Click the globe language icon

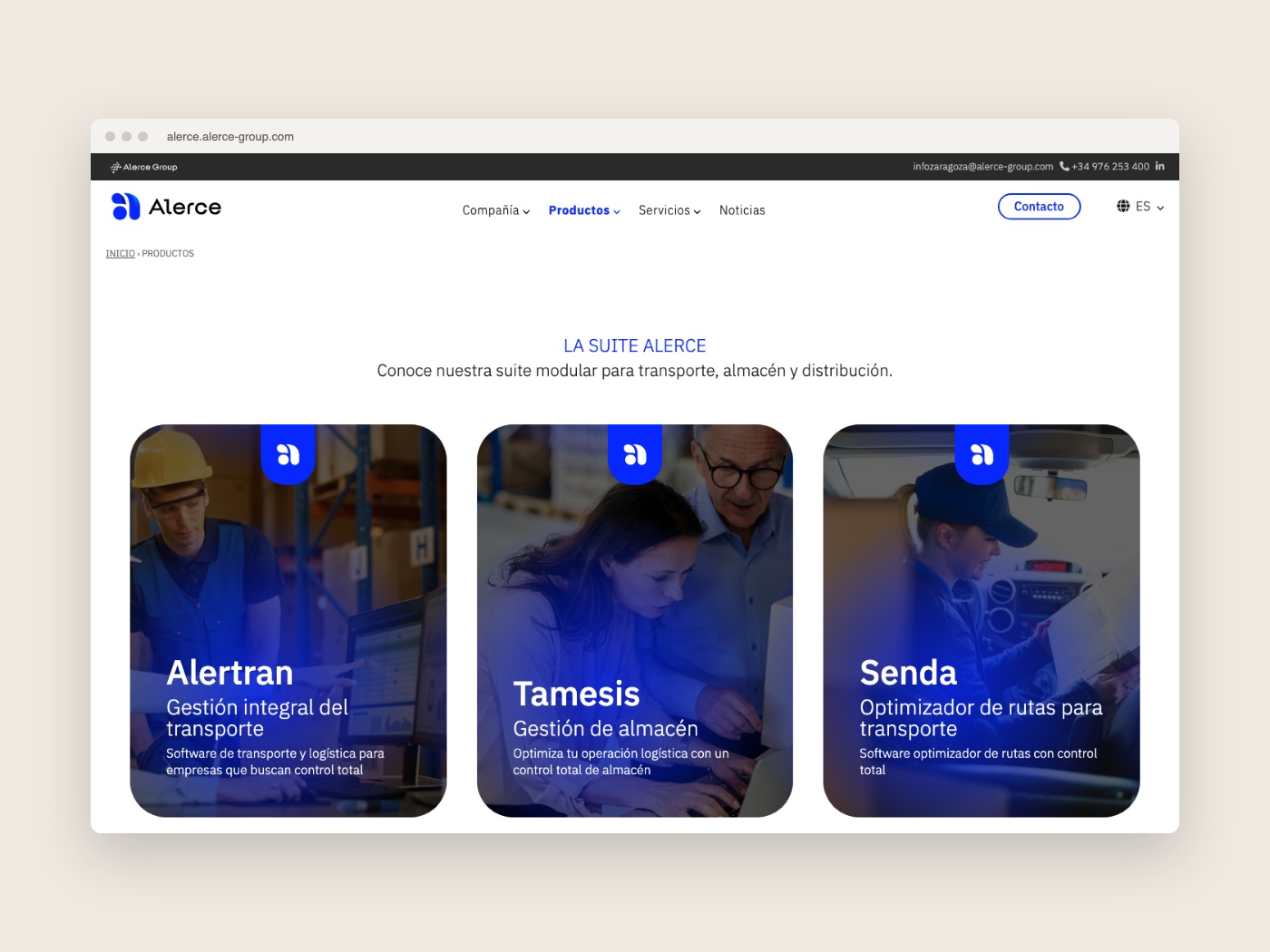click(1123, 206)
